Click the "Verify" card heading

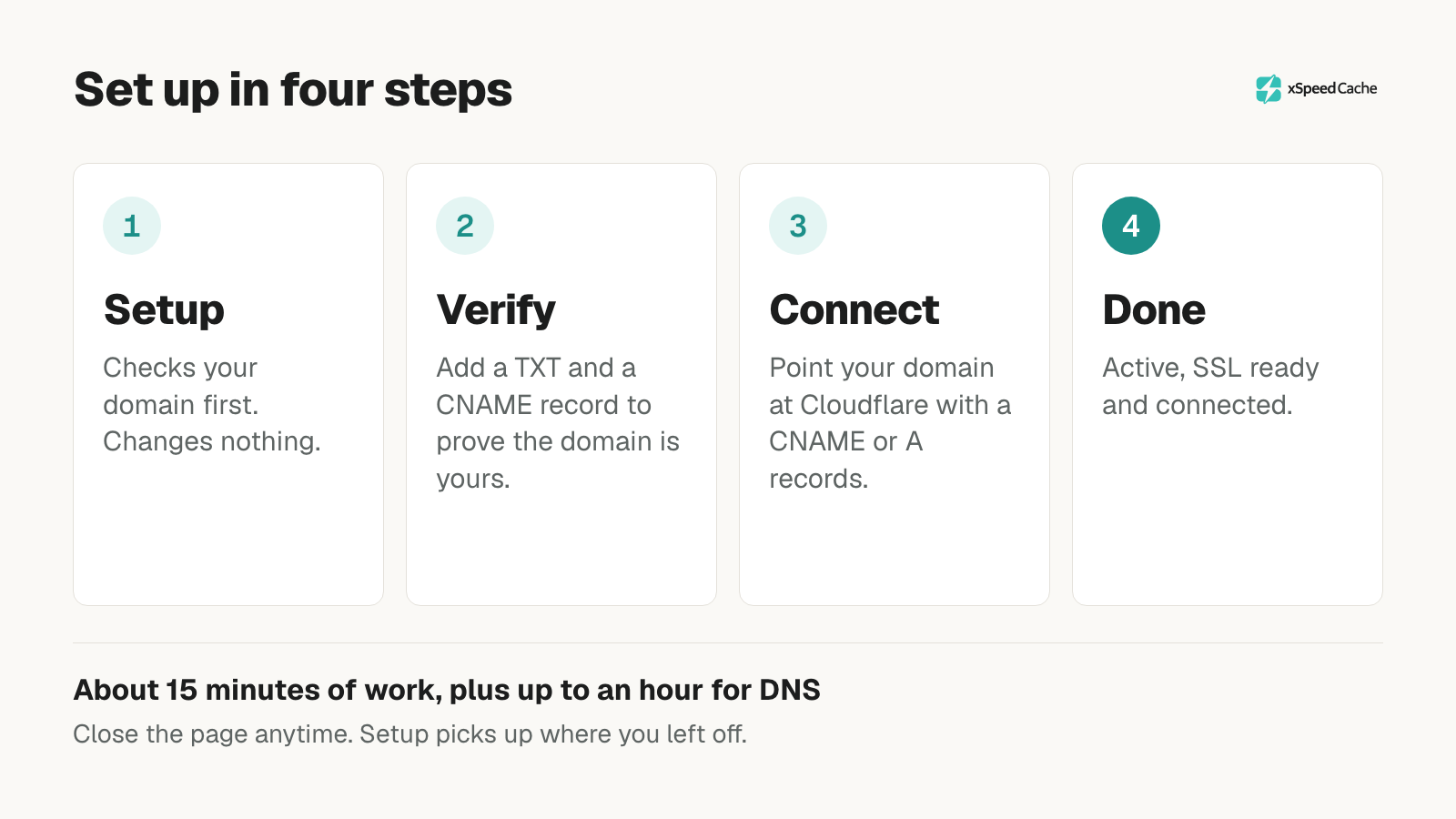[496, 310]
